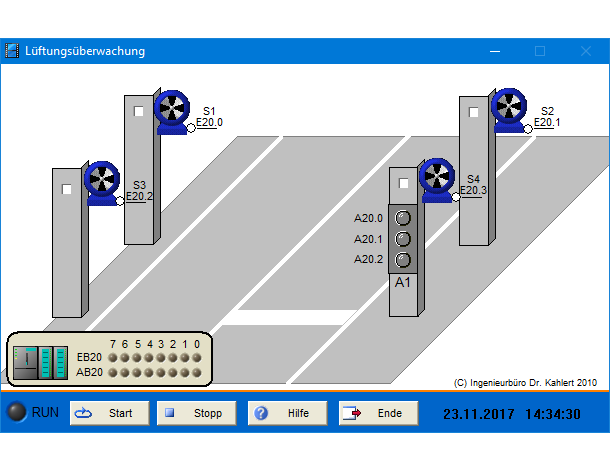The height and width of the screenshot is (469, 610).
Task: Click EB20 bit 0 LED
Action: (197, 358)
